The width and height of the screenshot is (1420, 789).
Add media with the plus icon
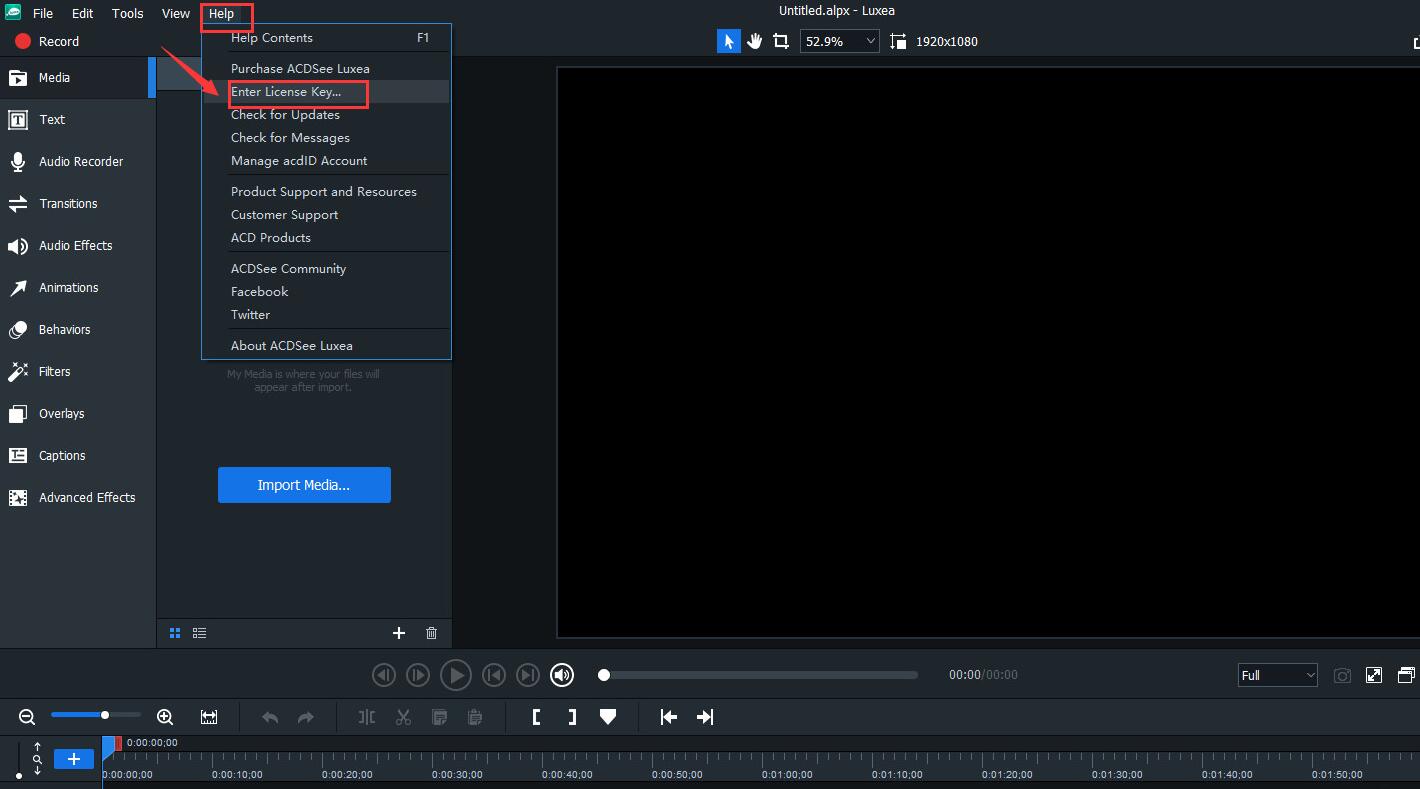[399, 633]
